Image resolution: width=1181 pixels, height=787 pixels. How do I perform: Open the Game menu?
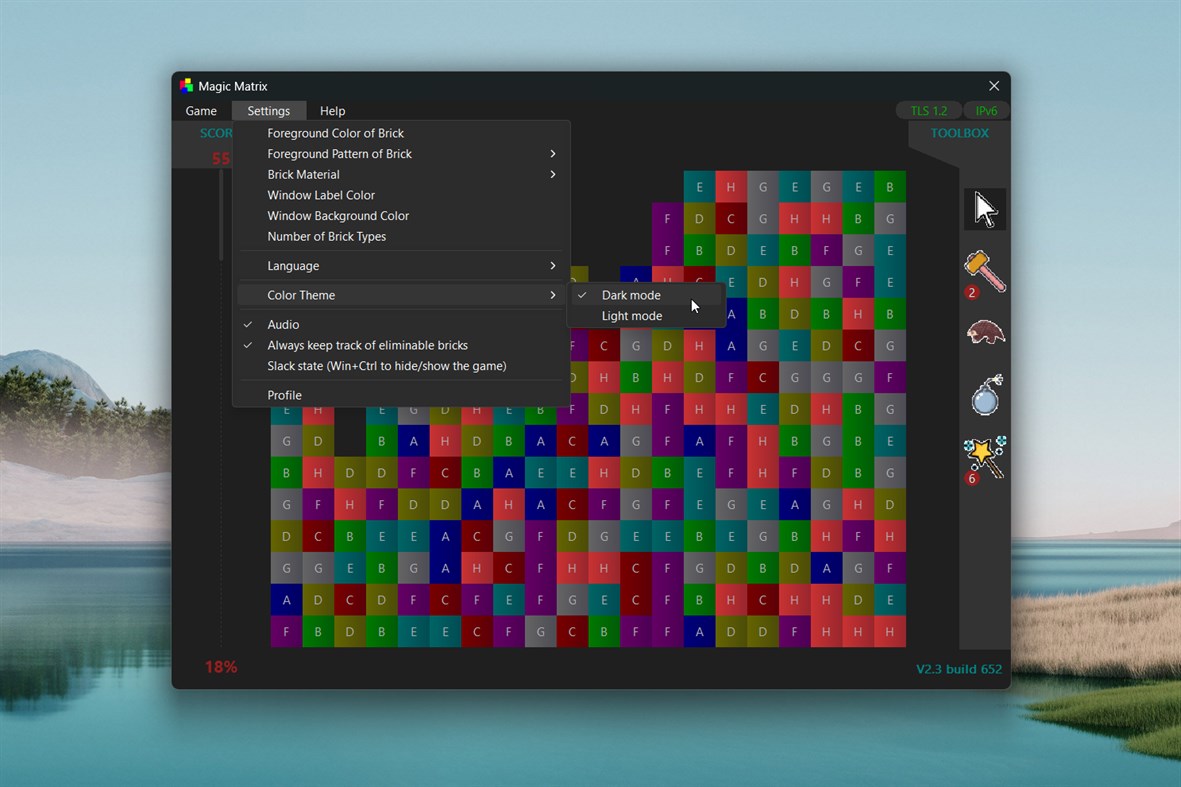pyautogui.click(x=201, y=110)
